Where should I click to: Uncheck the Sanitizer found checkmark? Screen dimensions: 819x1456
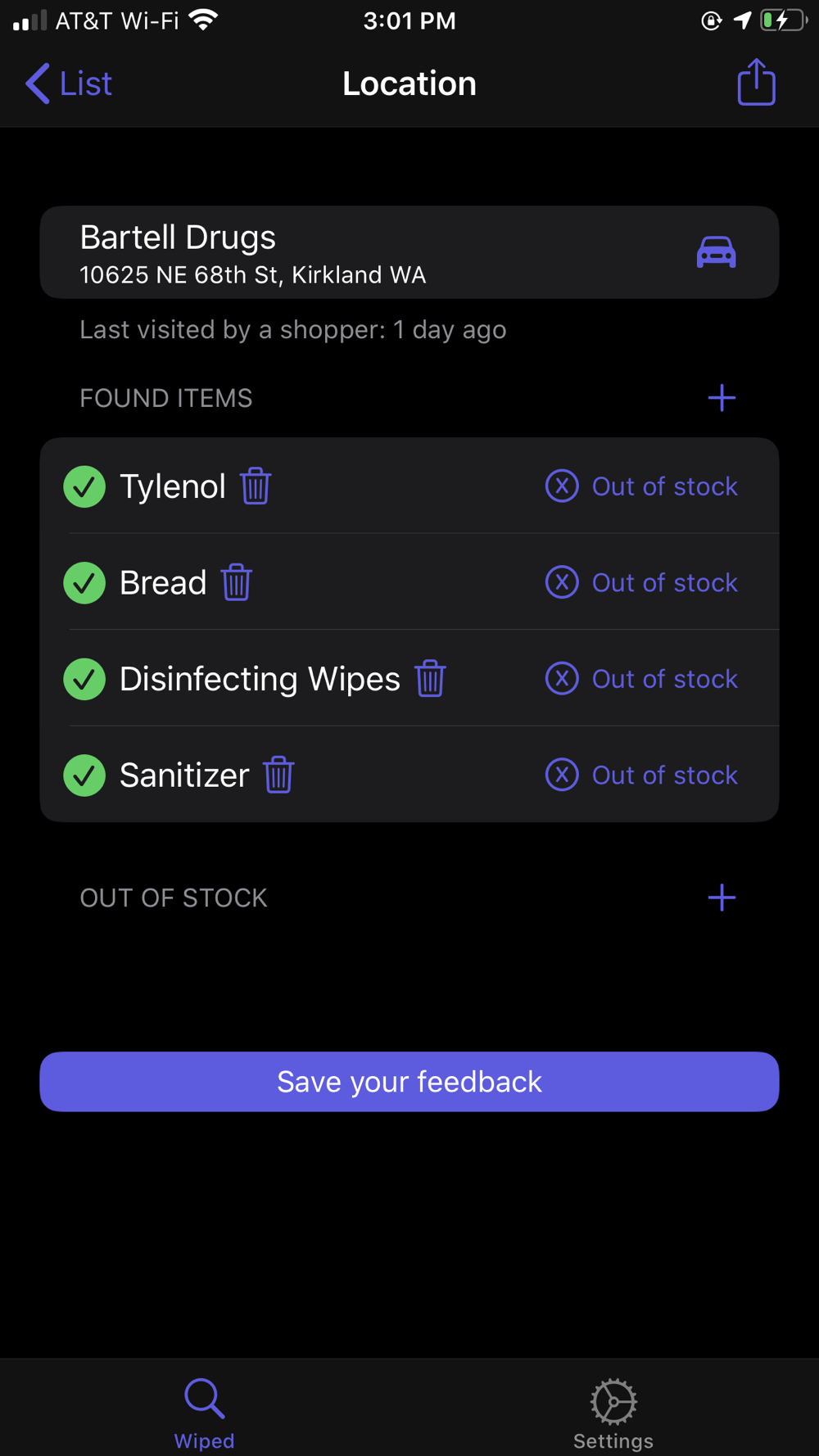point(84,775)
